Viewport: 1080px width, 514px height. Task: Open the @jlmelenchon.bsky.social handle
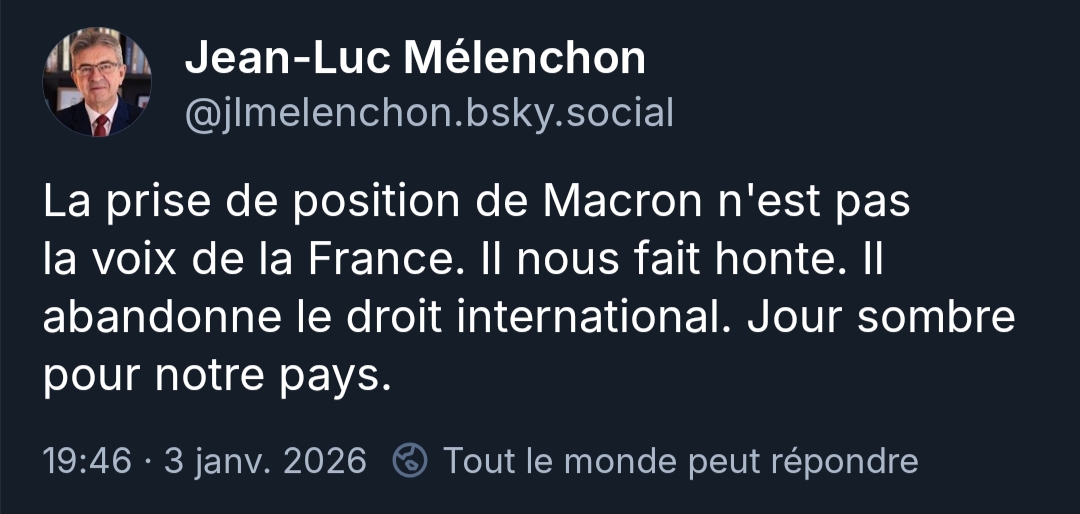click(429, 113)
